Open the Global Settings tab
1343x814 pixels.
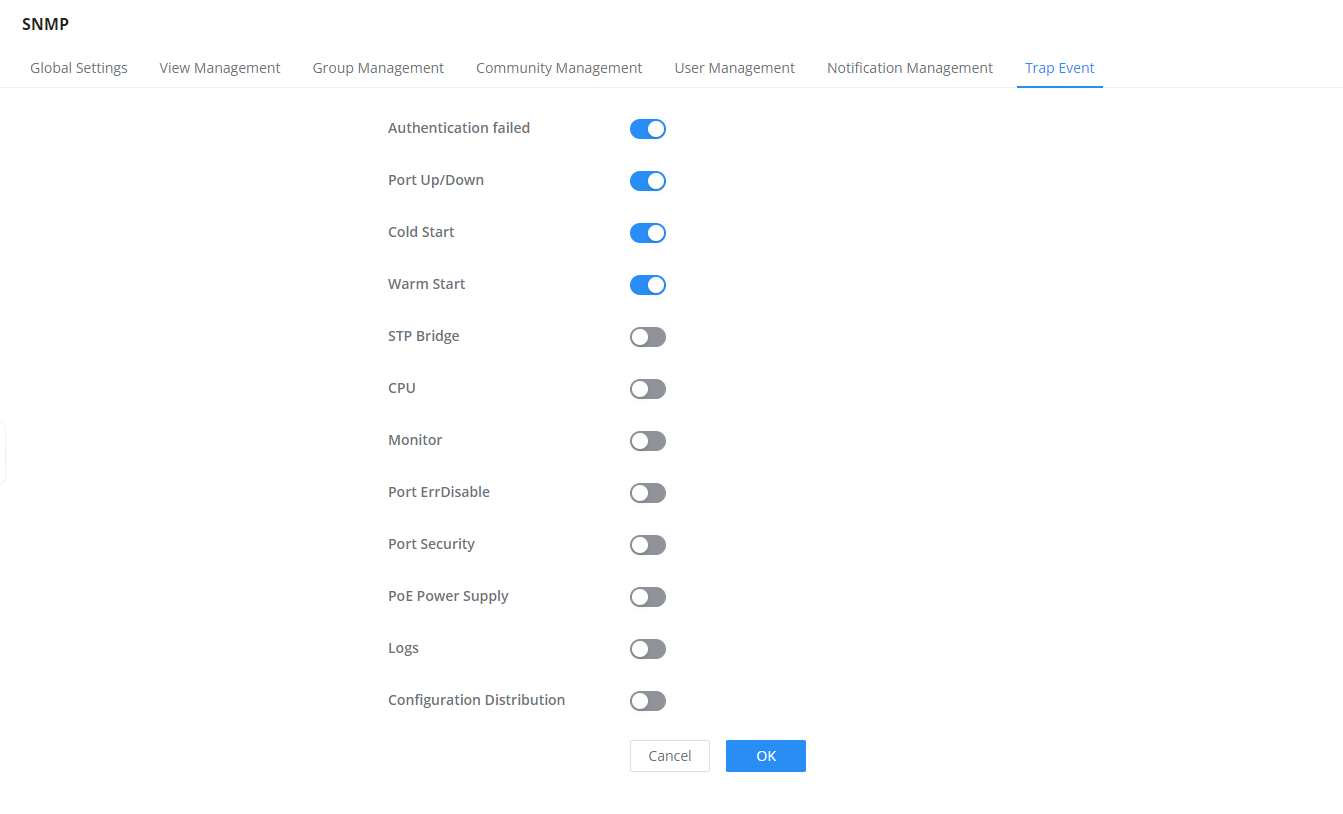click(79, 68)
